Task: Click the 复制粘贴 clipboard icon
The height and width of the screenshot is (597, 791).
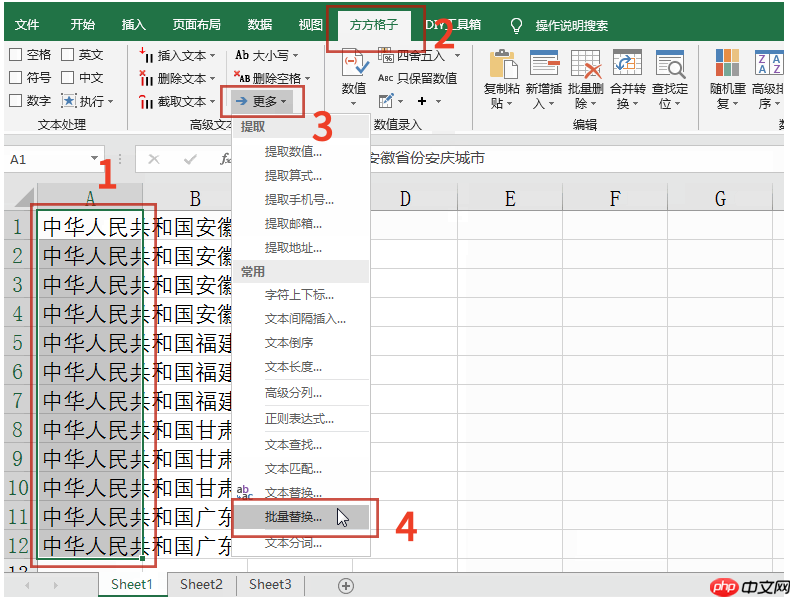Action: 502,64
